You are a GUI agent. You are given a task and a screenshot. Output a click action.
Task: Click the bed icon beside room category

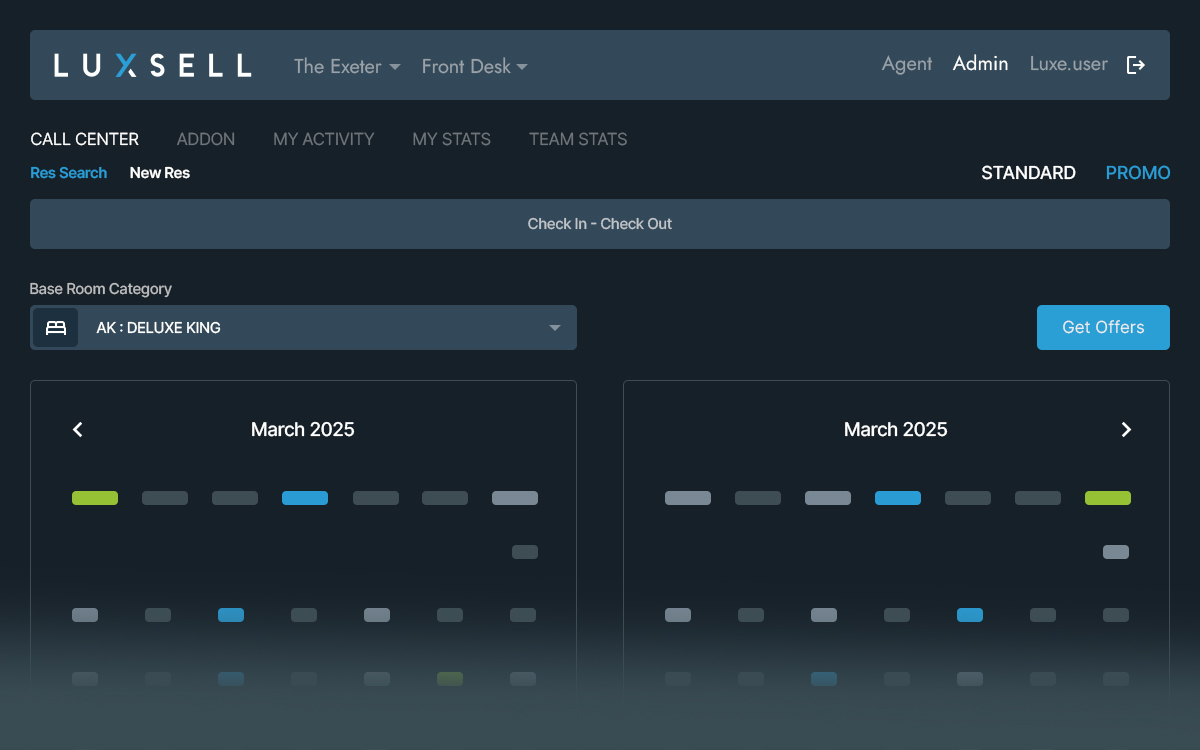click(55, 328)
